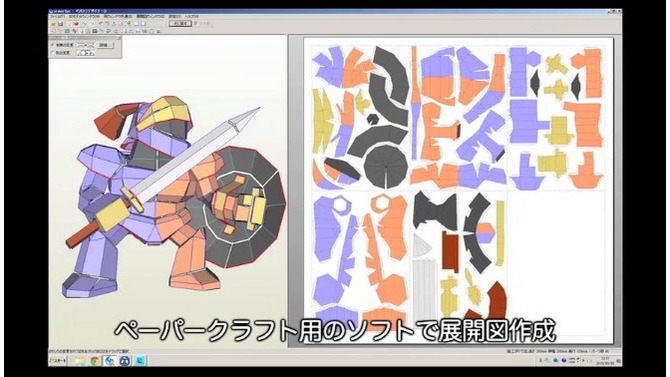
Task: Click the green arrows toolbar icon
Action: (x=128, y=23)
